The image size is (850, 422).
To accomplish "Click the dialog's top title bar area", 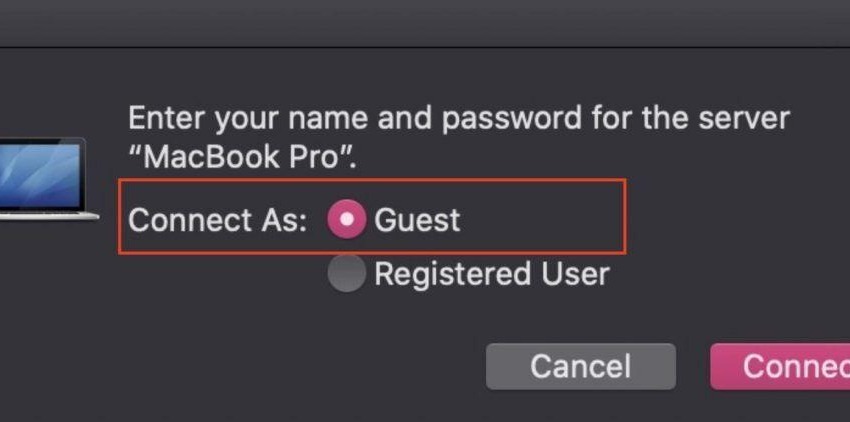I will pos(425,22).
